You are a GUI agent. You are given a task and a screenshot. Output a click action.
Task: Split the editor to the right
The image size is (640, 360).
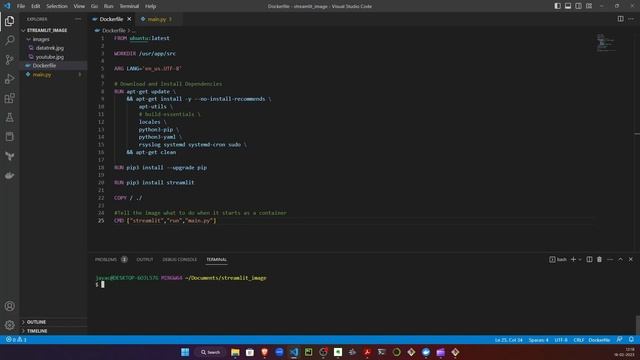tap(620, 19)
